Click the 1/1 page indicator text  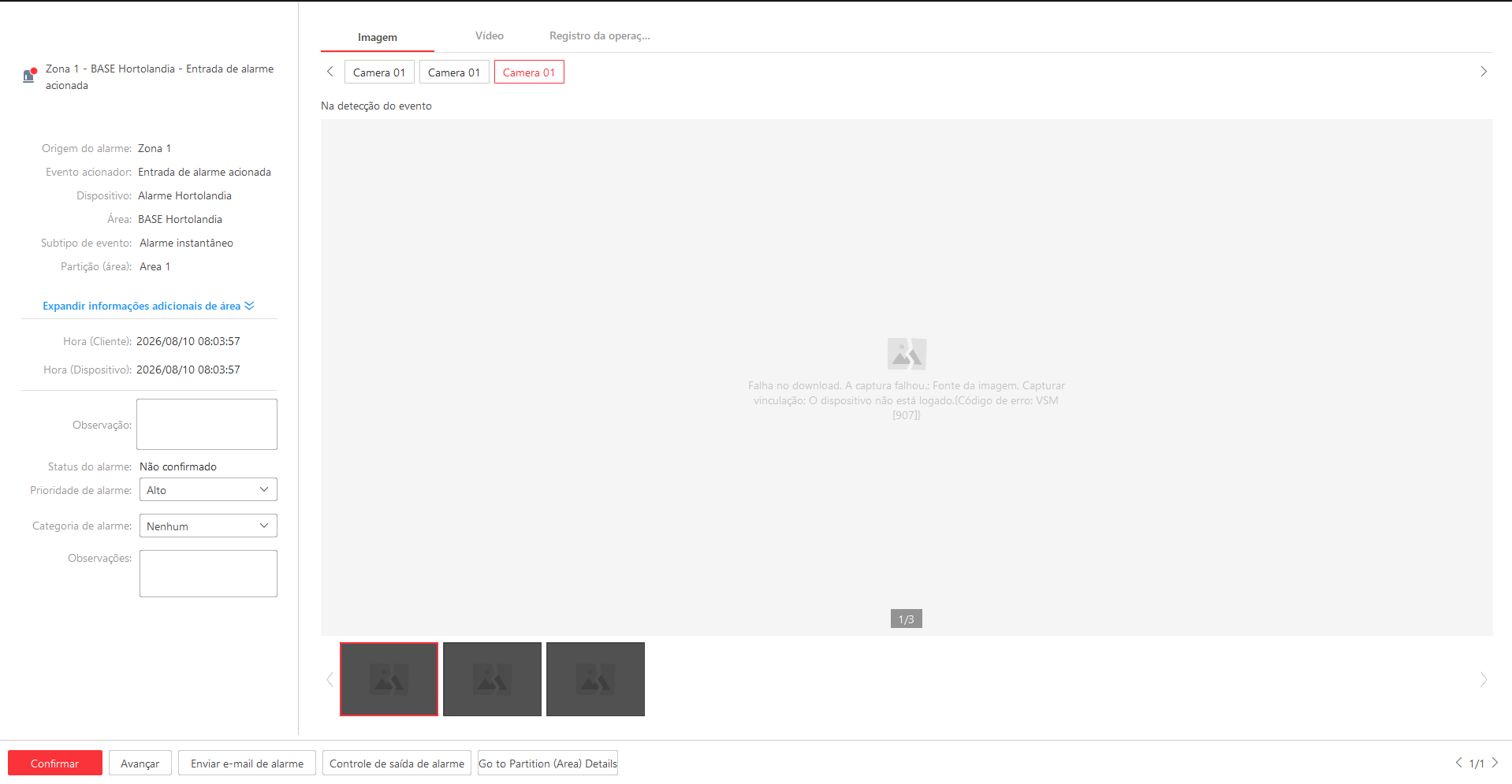click(1477, 764)
